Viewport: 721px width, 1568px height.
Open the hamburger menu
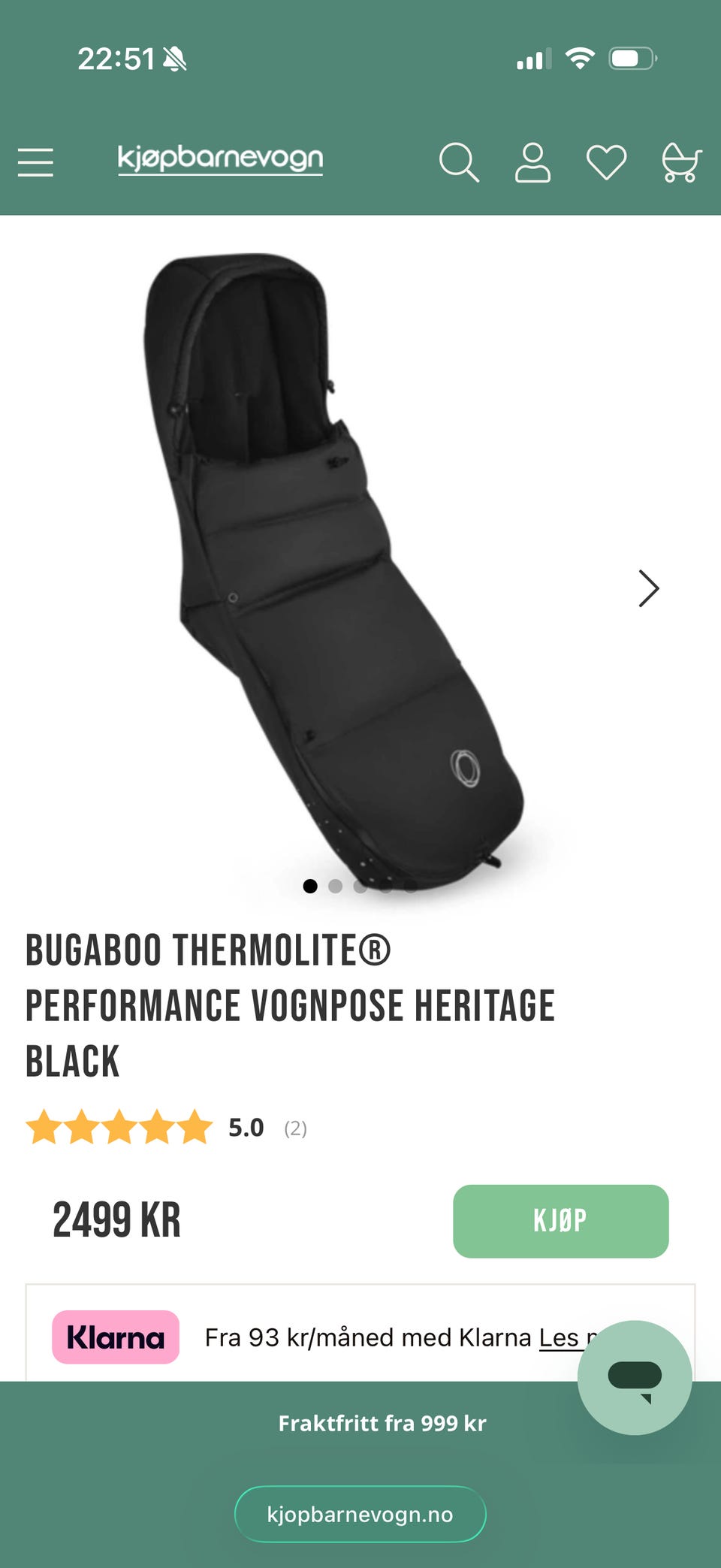(x=35, y=162)
